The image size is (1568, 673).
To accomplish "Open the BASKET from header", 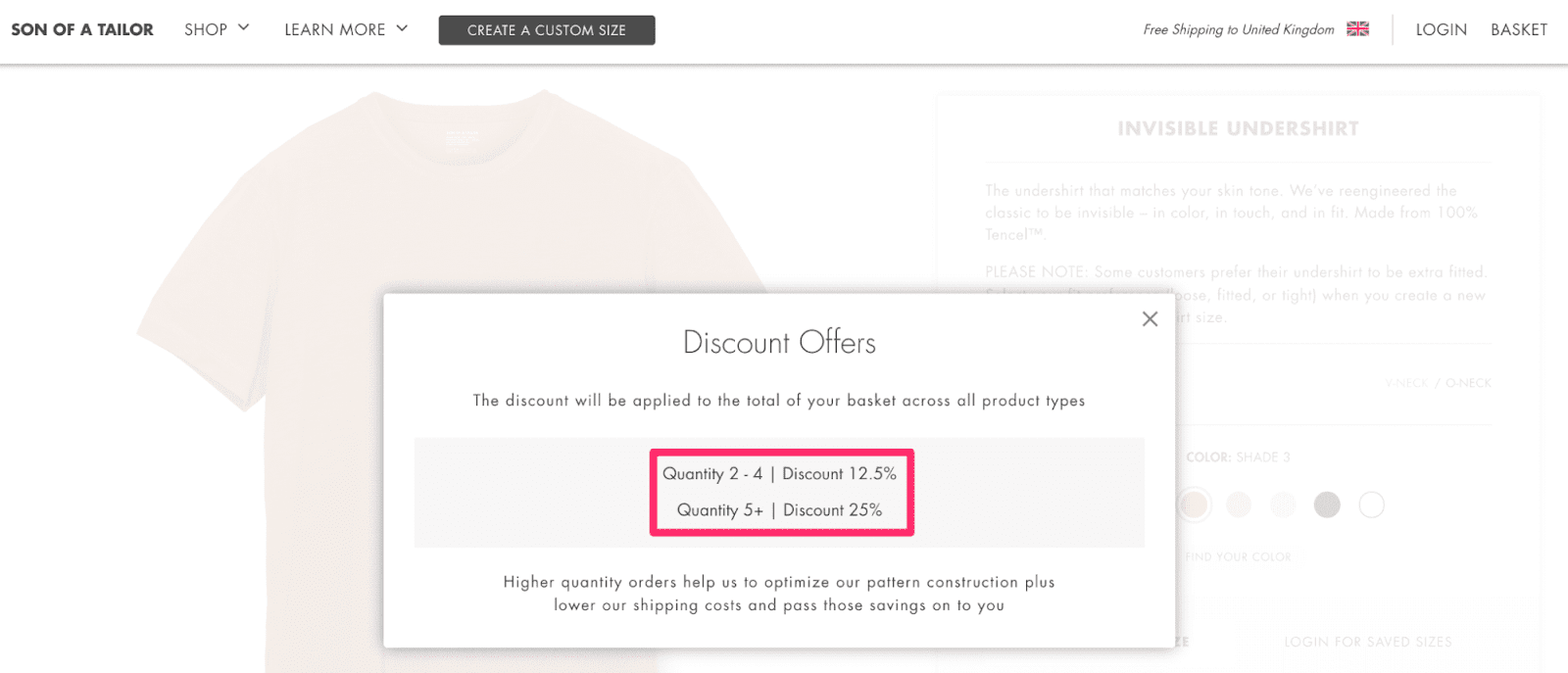I will tap(1518, 29).
